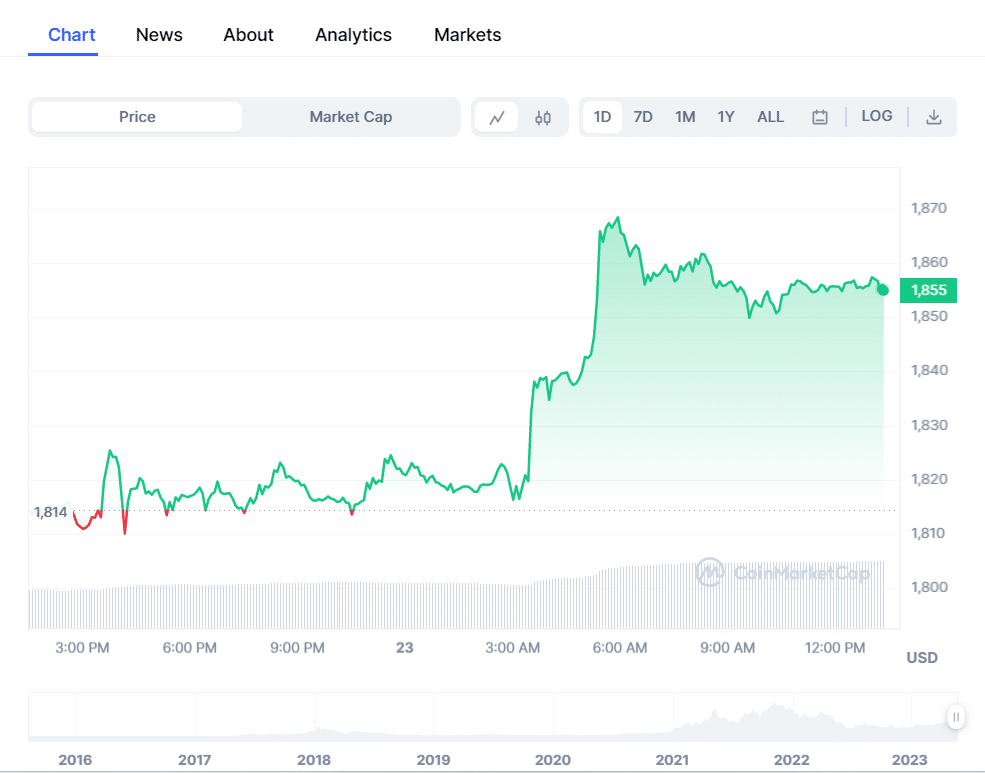Switch to line chart view icon
The height and width of the screenshot is (773, 985).
click(x=497, y=117)
